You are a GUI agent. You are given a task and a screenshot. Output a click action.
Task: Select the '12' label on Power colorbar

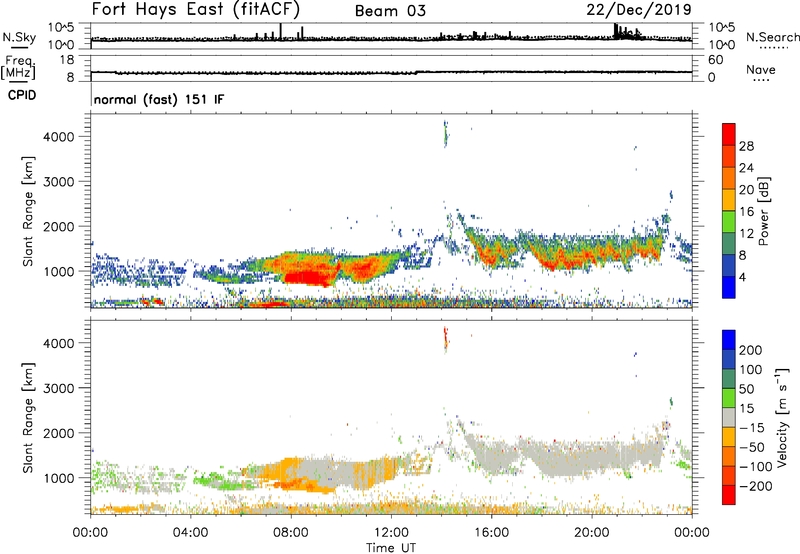(746, 234)
